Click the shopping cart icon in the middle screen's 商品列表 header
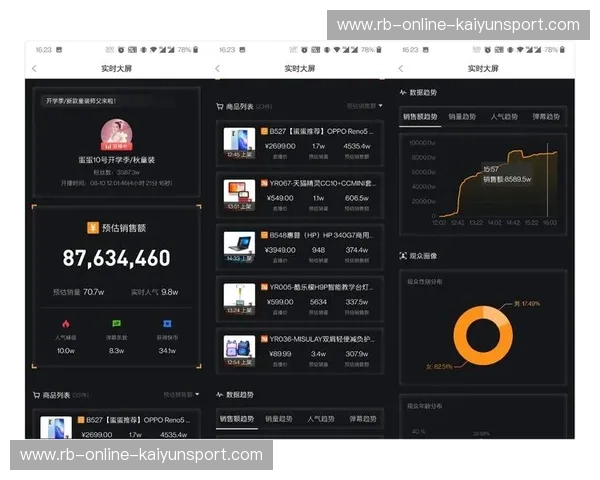This screenshot has height=480, width=600. point(220,105)
